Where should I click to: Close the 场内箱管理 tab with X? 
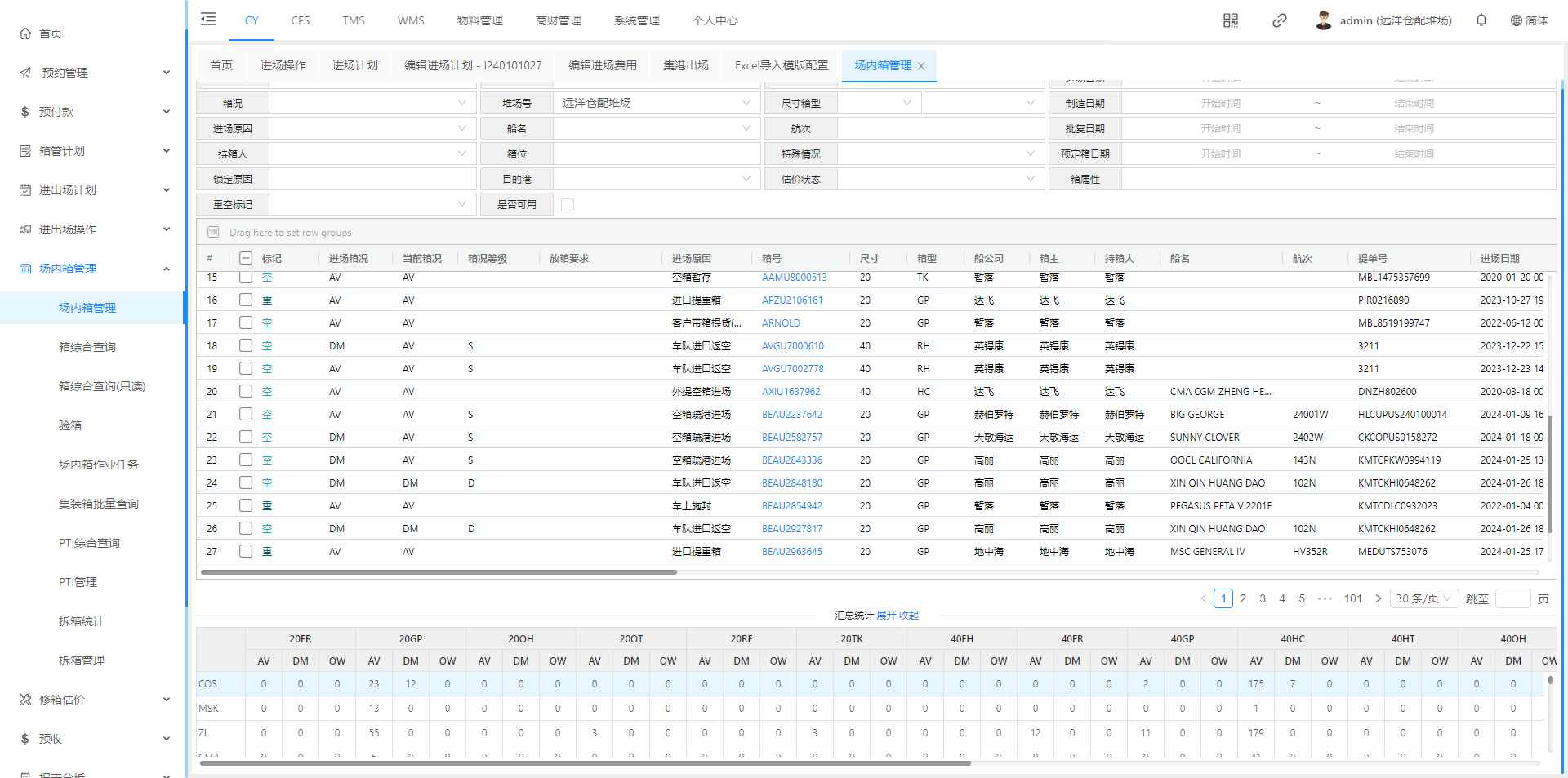coord(921,66)
